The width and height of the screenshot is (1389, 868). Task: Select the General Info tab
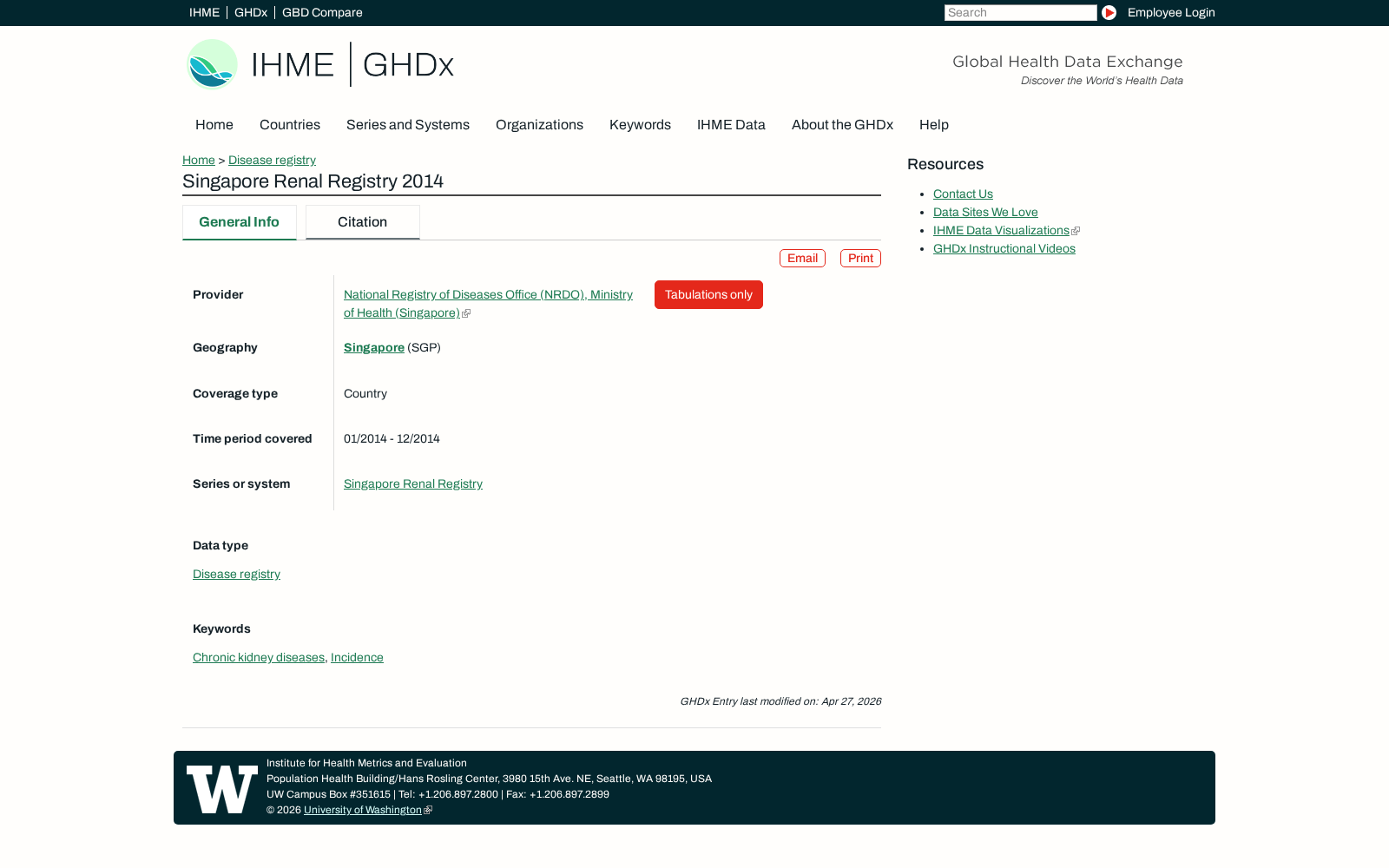pyautogui.click(x=240, y=222)
